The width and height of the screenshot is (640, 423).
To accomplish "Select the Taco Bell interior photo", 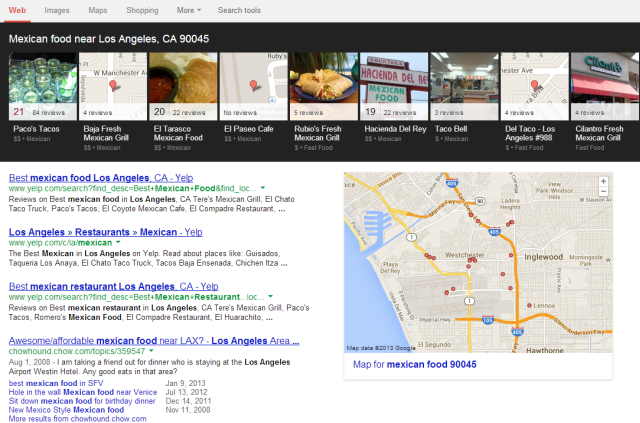I will coord(464,86).
